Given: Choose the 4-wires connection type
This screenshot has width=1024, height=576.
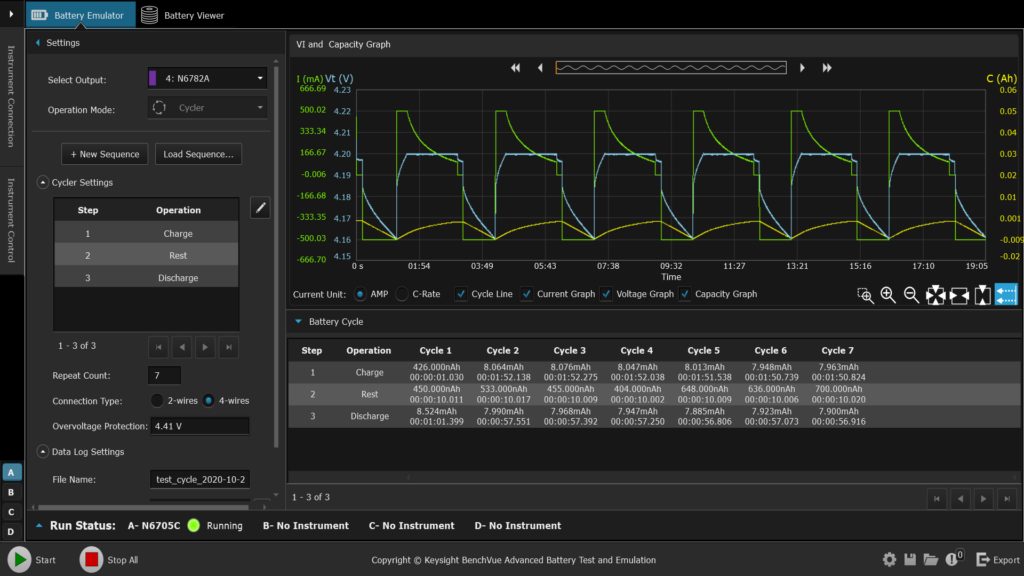Looking at the screenshot, I should (208, 401).
